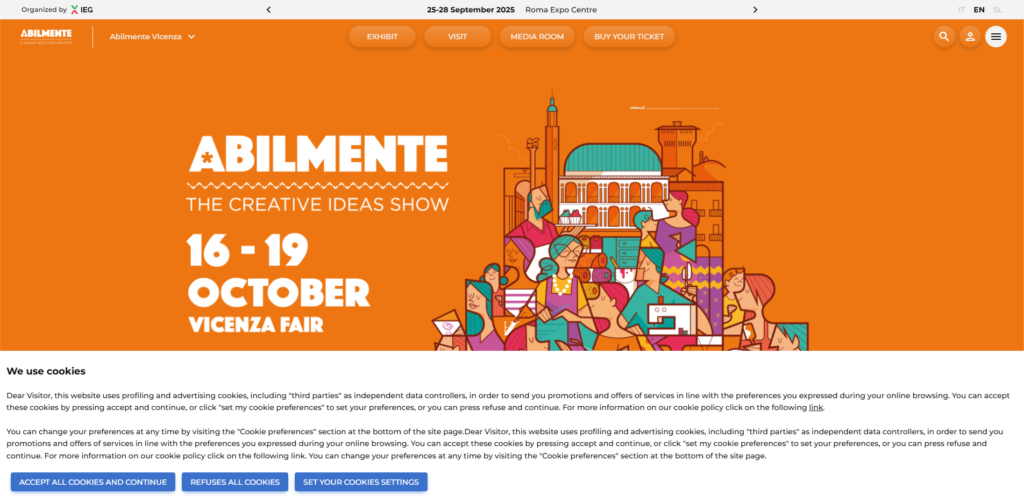Image resolution: width=1024 pixels, height=502 pixels.
Task: Click 'Roma Expo Centre' text
Action: [x=561, y=10]
